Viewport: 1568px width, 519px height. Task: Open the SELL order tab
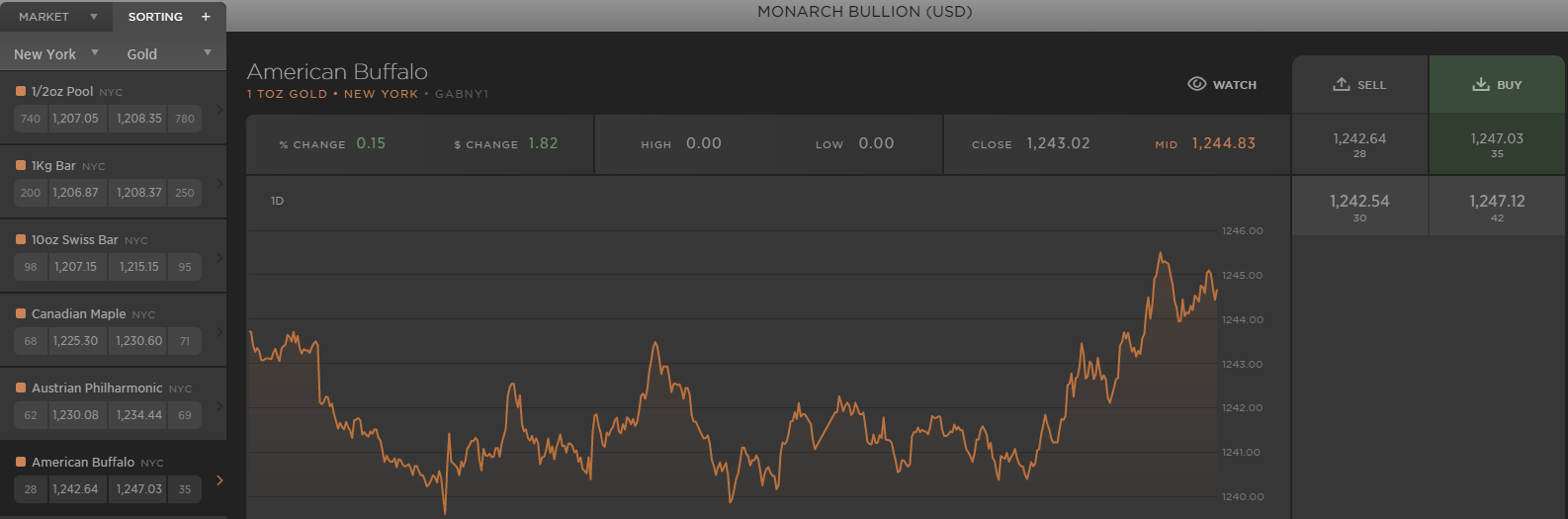click(x=1359, y=84)
